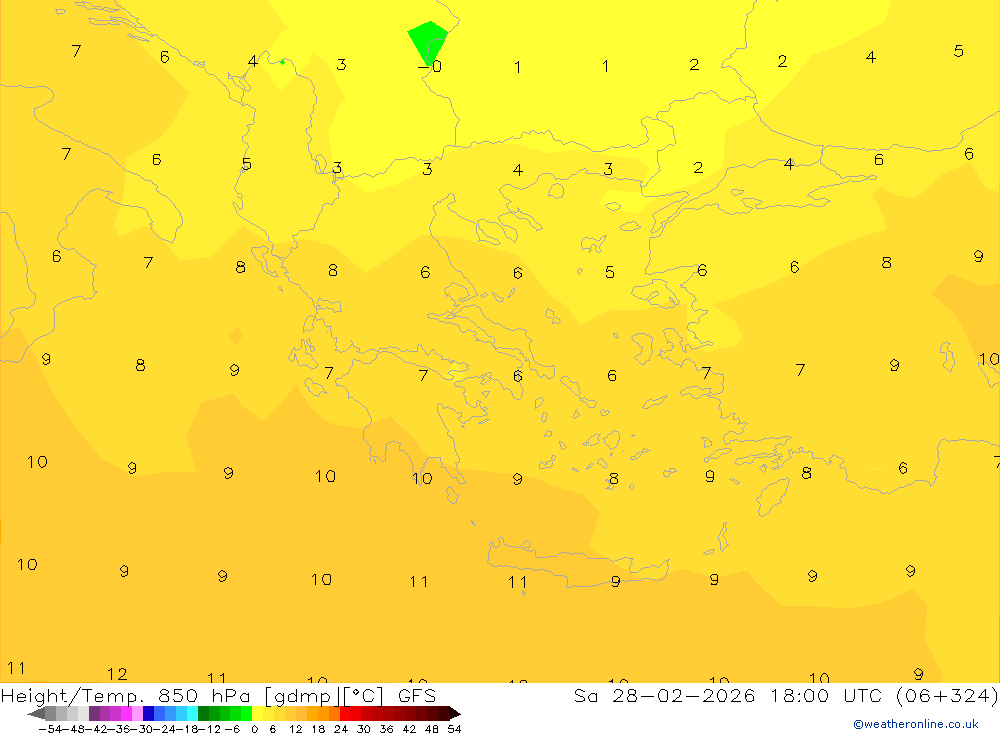
Task: Click the "GFS" model name text
Action: point(417,695)
